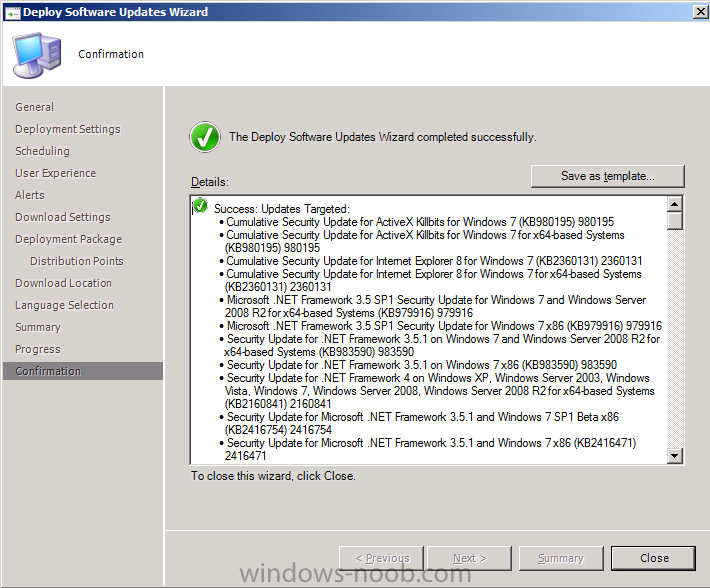Open the User Experience step
Viewport: 710px width, 588px height.
(x=55, y=173)
